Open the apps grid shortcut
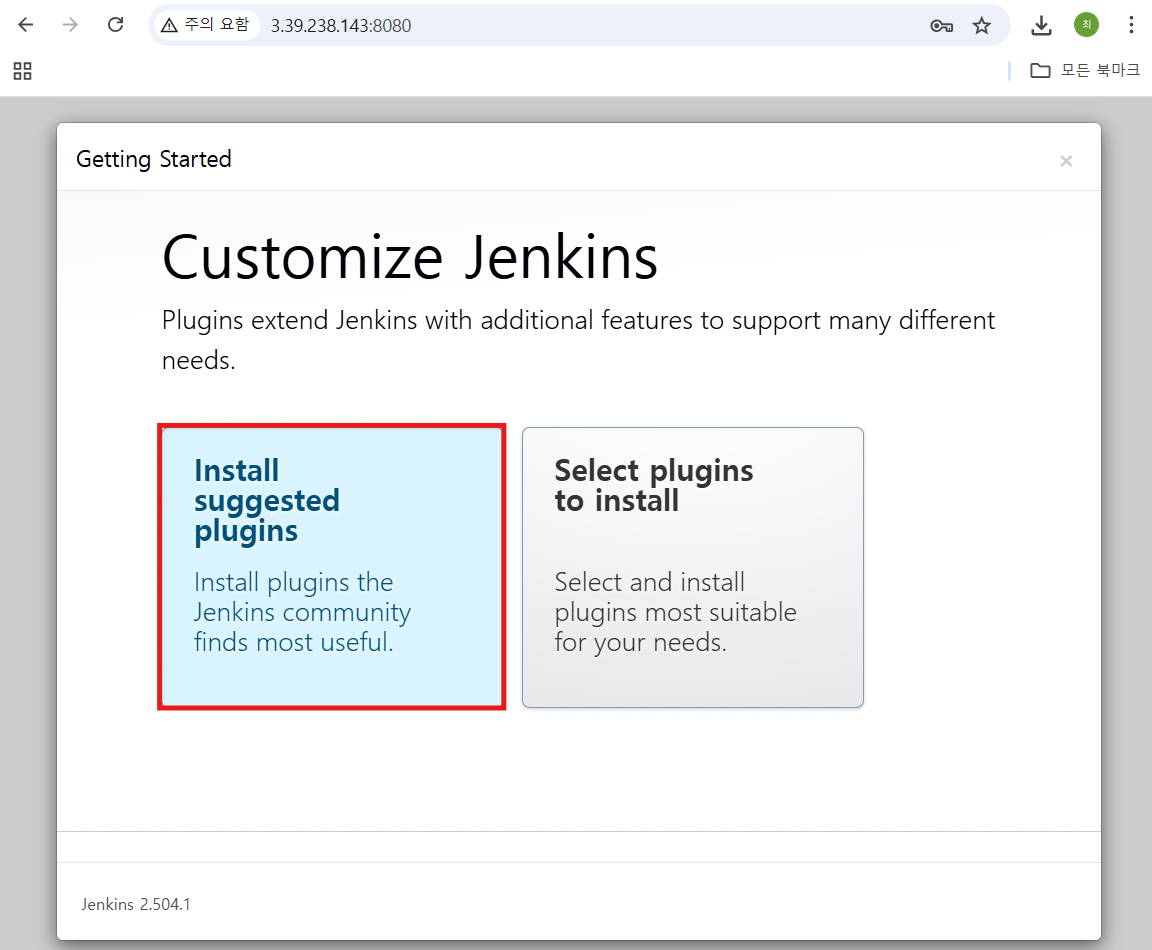The width and height of the screenshot is (1152, 950). [x=23, y=71]
